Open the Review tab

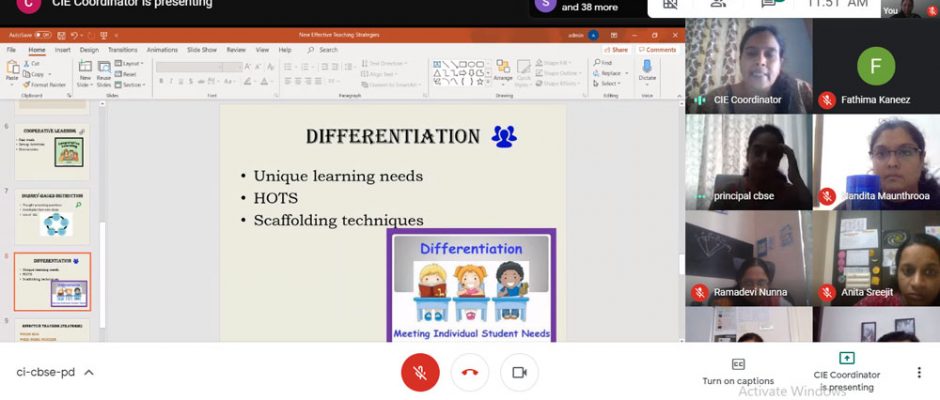(236, 50)
